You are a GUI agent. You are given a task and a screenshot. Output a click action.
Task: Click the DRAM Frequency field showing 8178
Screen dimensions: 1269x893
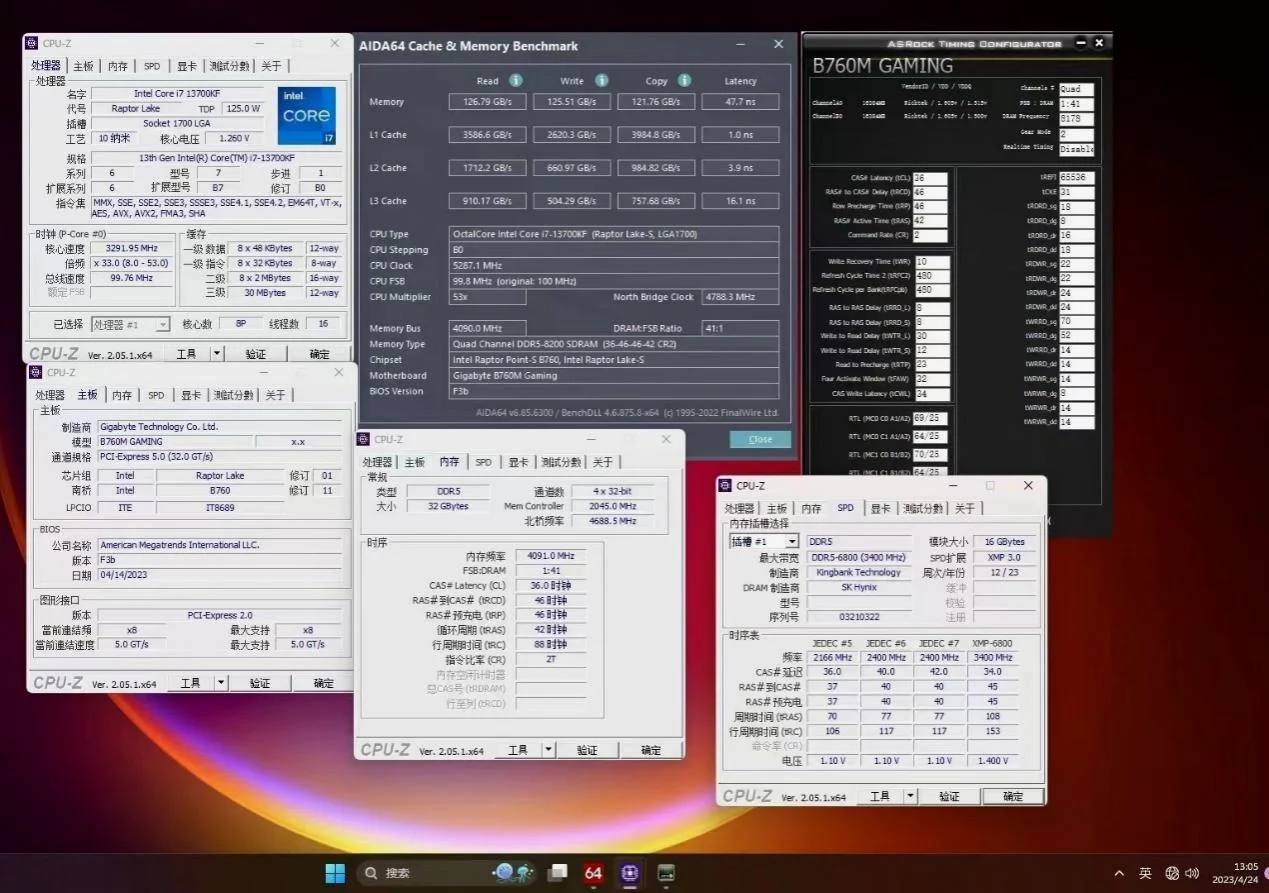1077,118
